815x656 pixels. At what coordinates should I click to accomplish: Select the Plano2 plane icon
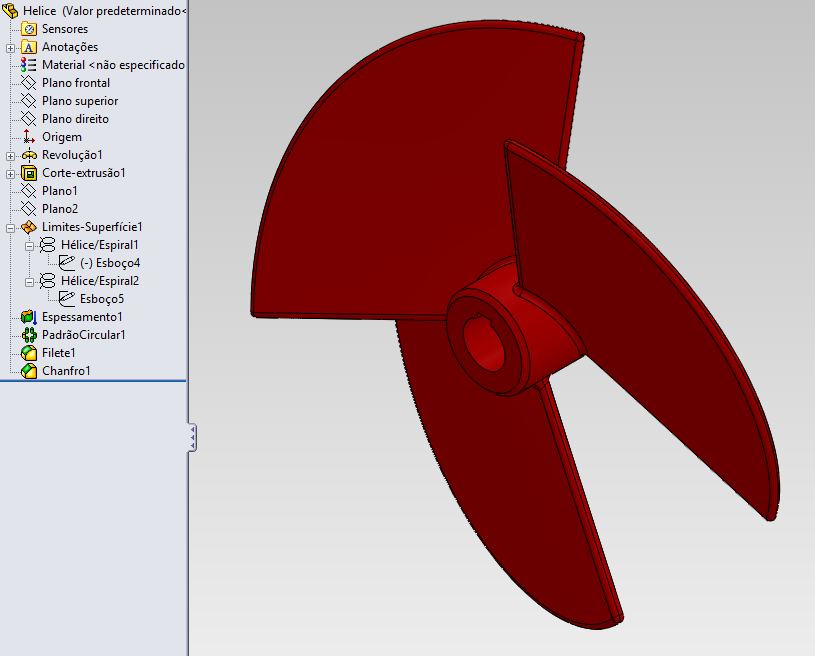click(x=29, y=209)
